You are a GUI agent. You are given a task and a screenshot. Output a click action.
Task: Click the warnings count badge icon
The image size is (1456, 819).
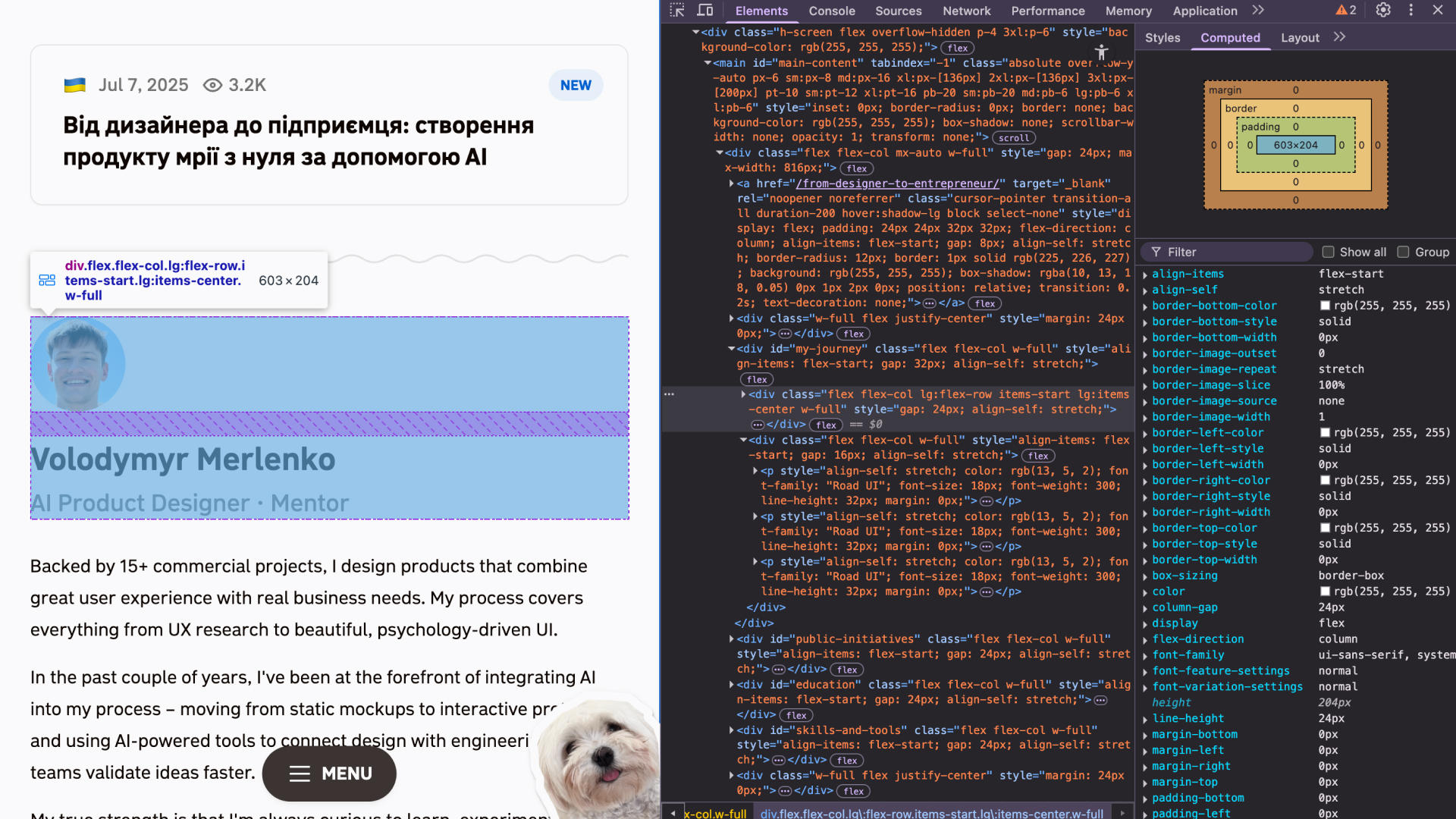point(1346,11)
